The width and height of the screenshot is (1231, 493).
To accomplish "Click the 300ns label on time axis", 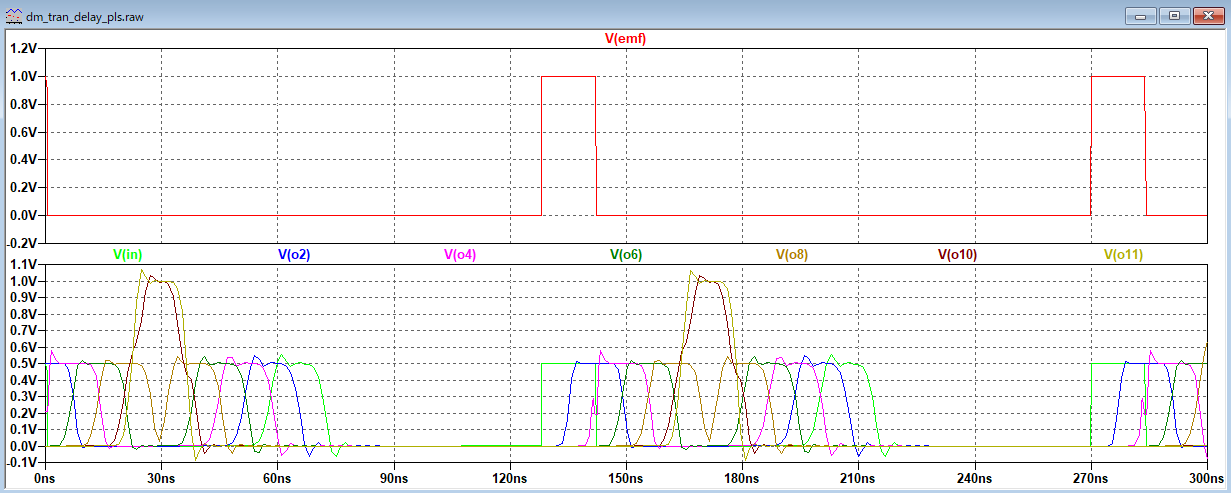I will click(x=1206, y=478).
